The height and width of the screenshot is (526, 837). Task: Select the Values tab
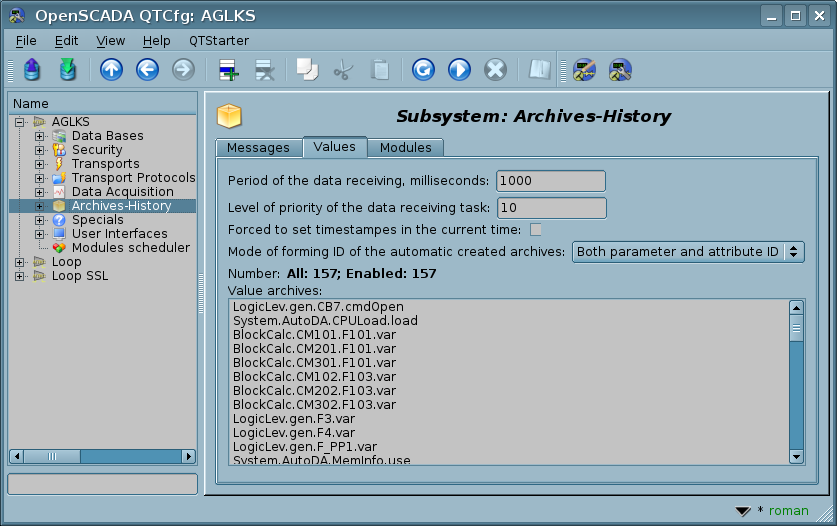pos(335,147)
